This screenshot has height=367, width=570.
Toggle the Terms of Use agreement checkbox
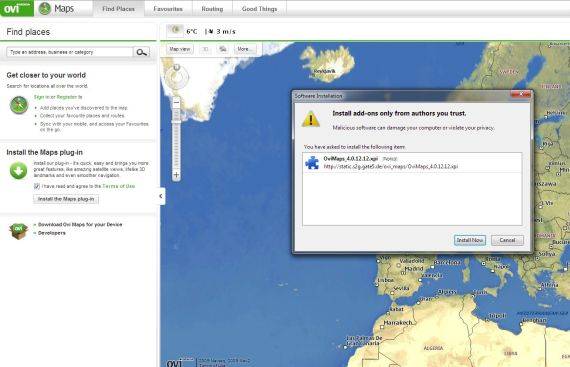(x=37, y=186)
